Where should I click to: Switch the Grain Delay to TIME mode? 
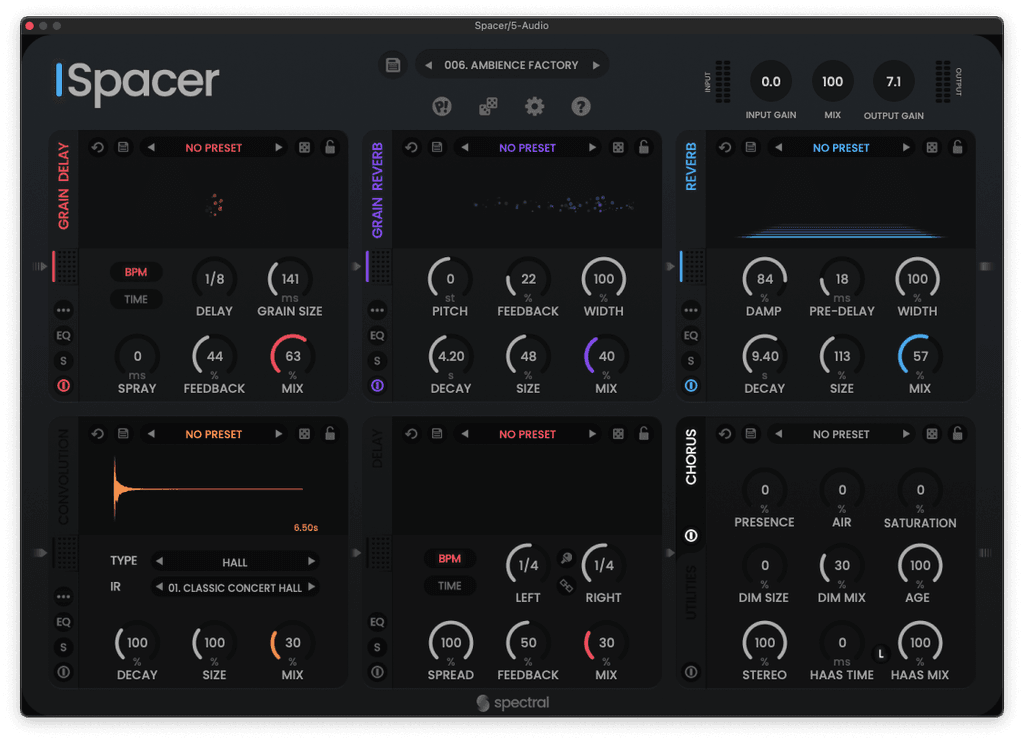(x=135, y=299)
